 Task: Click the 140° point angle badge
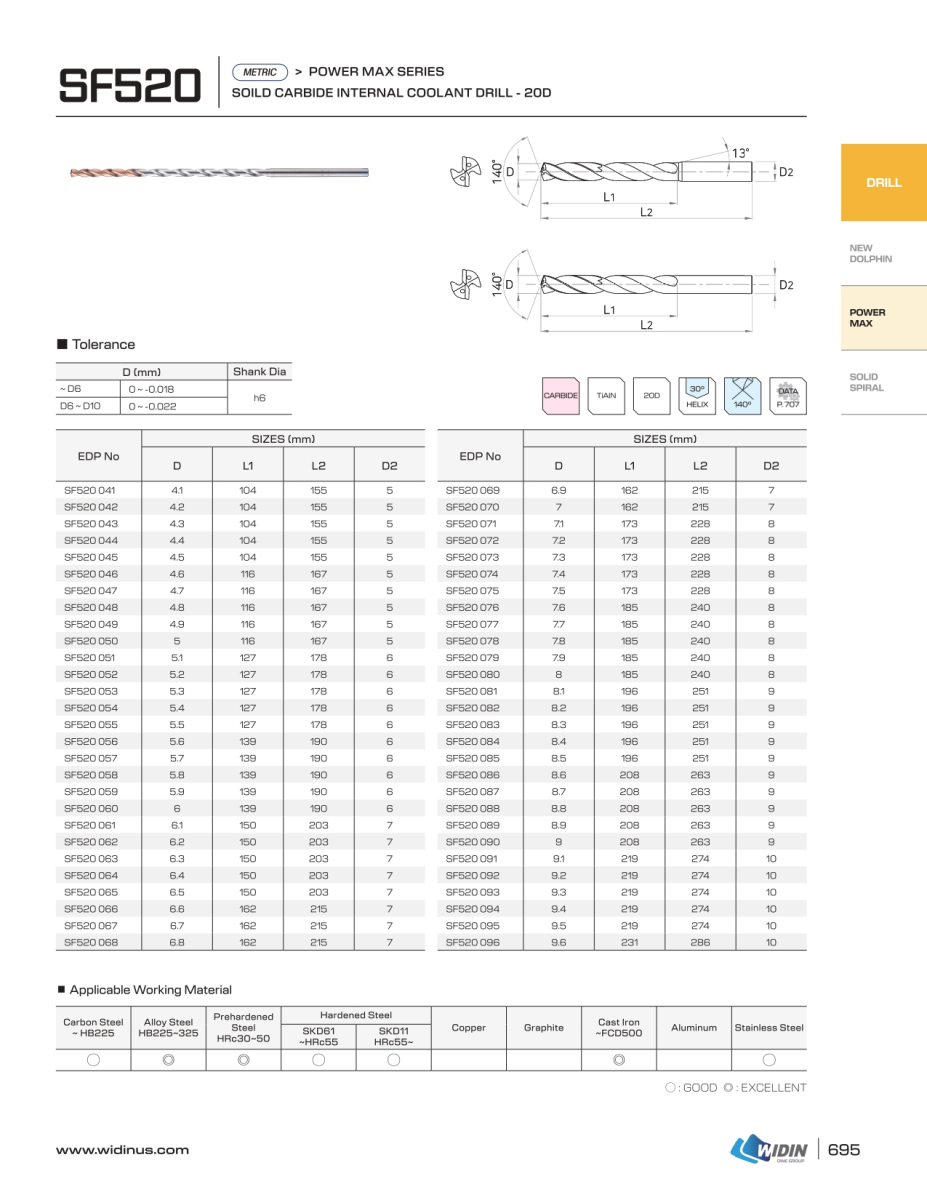(742, 396)
